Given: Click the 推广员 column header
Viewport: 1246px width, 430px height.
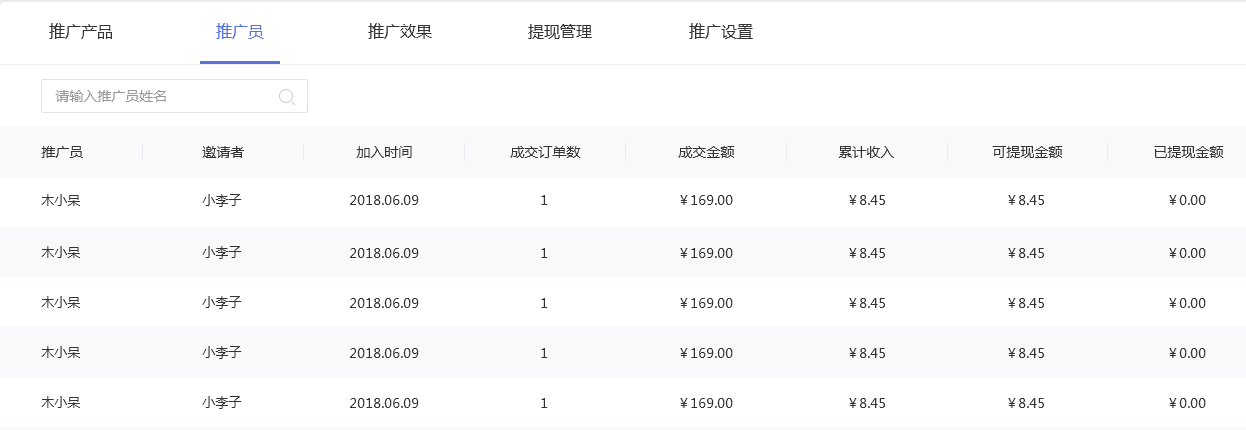Looking at the screenshot, I should [x=62, y=153].
